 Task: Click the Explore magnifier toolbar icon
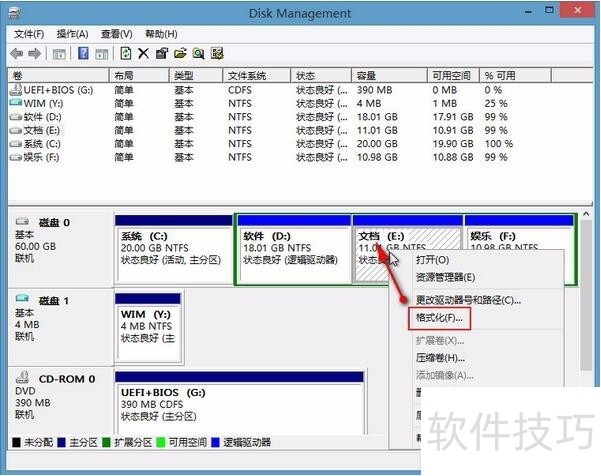point(199,53)
